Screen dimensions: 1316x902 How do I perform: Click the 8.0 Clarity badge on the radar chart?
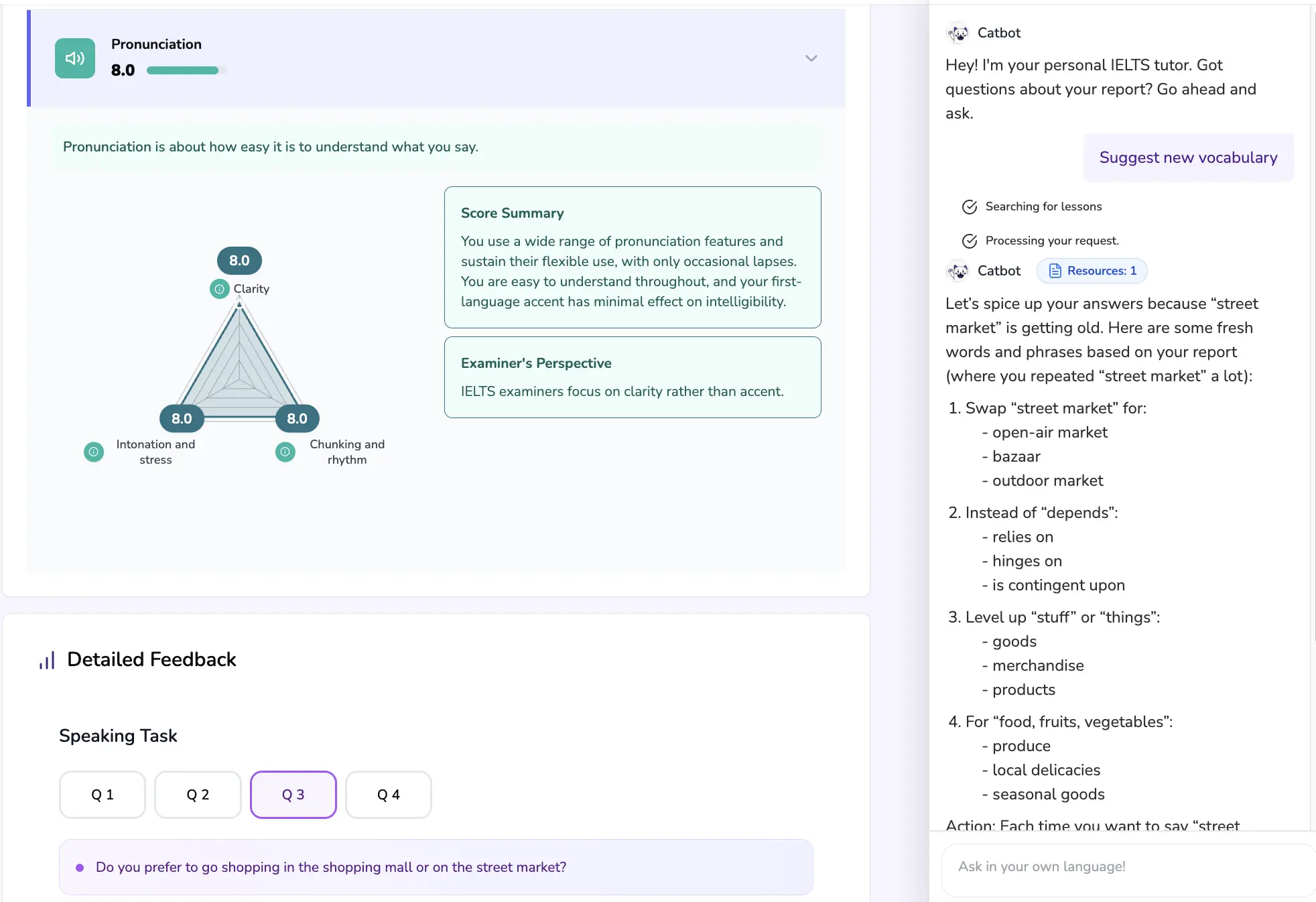click(239, 261)
